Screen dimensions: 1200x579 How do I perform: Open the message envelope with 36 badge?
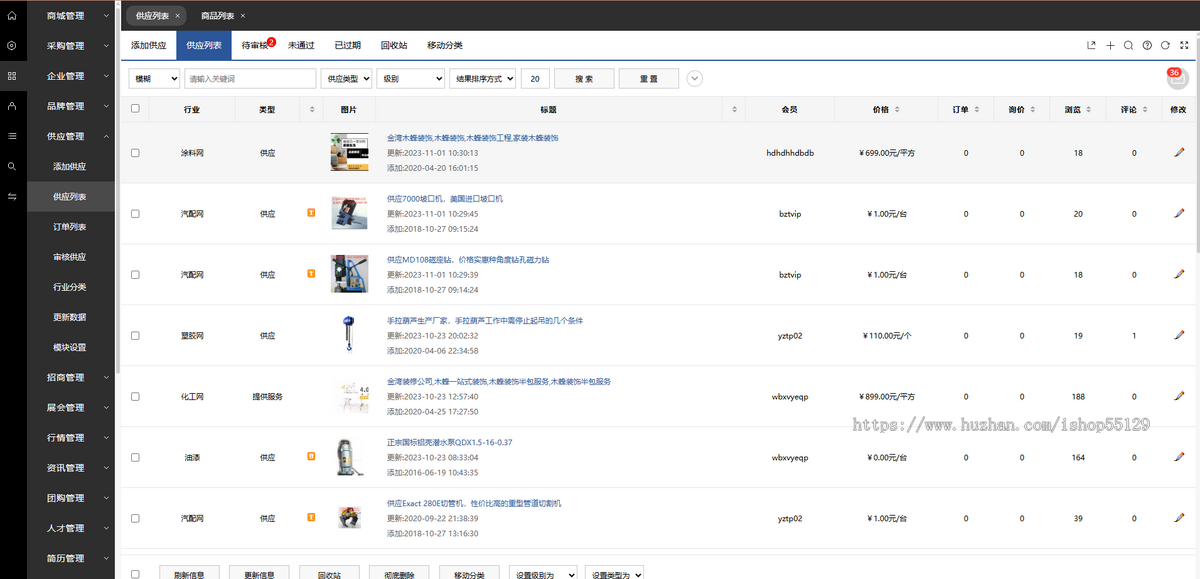1177,79
